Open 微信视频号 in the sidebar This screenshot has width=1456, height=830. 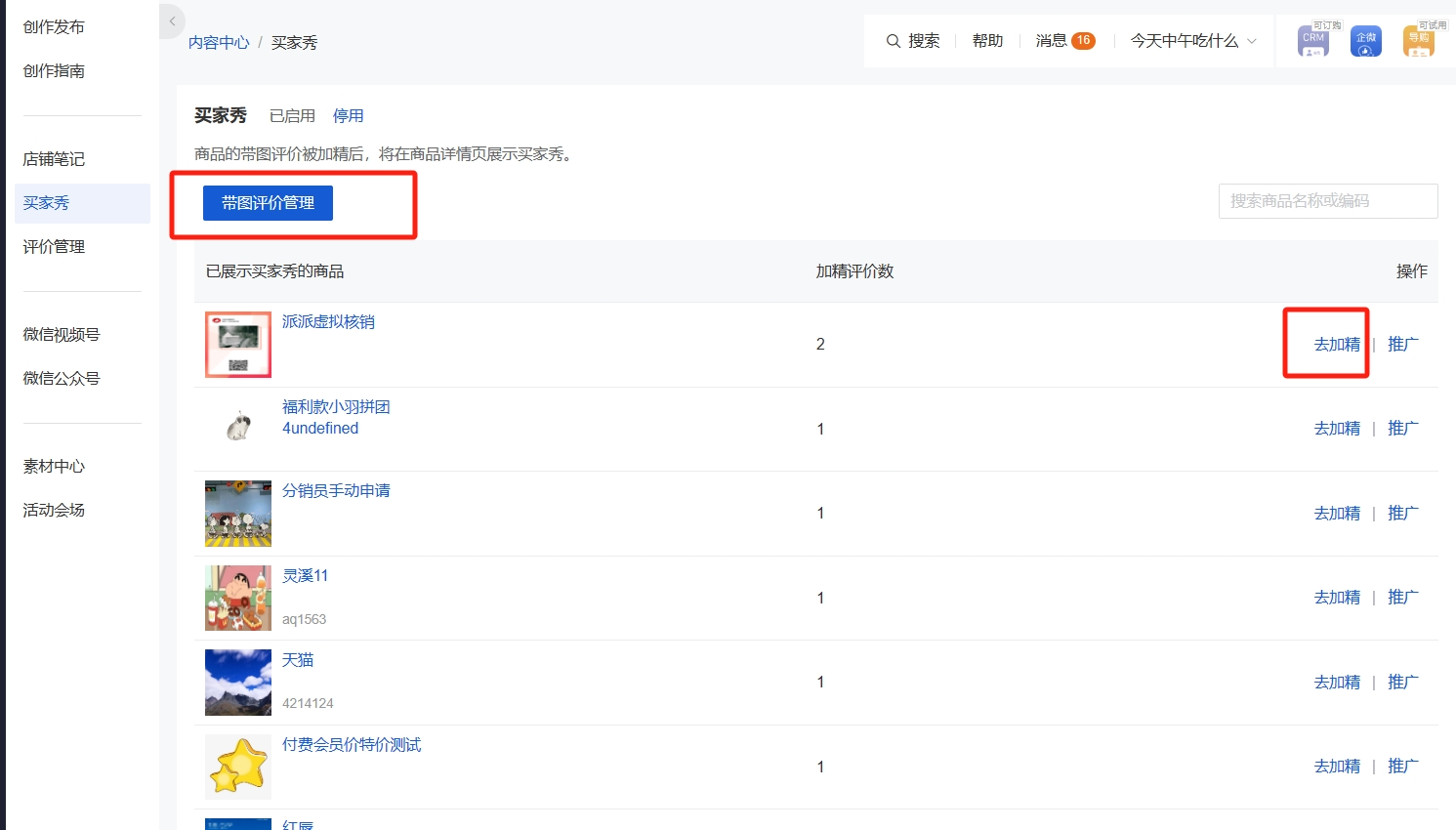[x=62, y=335]
